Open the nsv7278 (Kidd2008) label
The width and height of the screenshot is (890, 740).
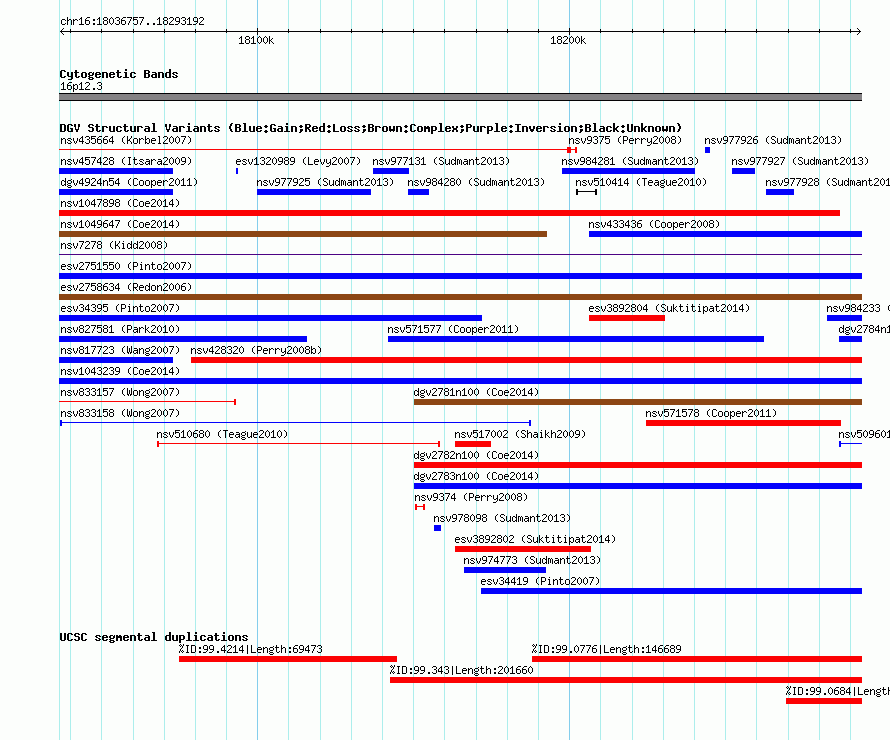coord(114,245)
